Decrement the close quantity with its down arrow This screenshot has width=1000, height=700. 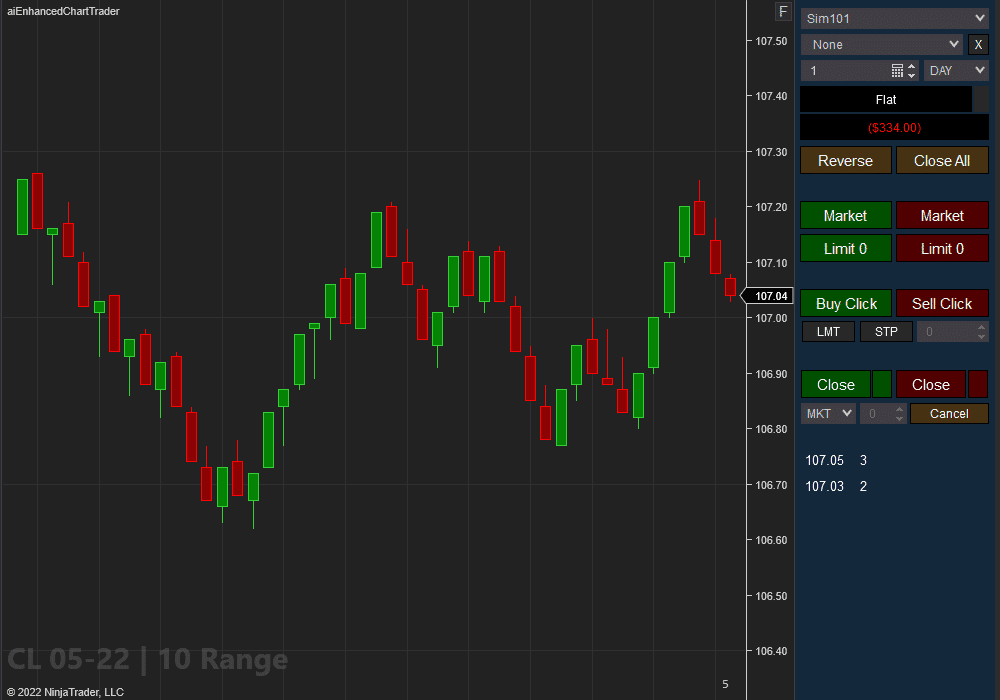[x=900, y=418]
